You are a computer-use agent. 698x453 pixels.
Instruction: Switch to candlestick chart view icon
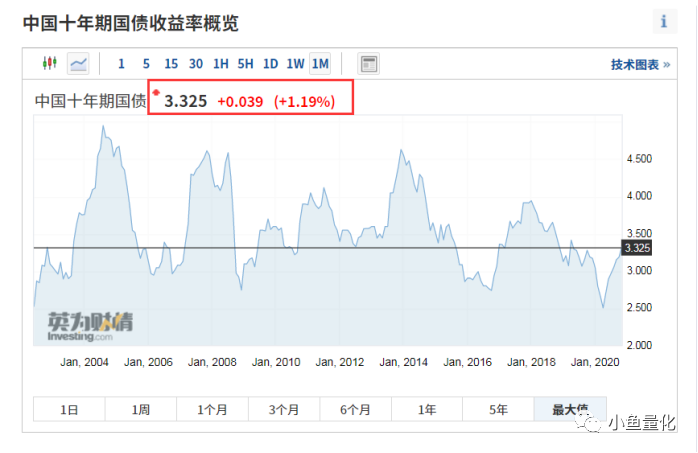point(50,63)
